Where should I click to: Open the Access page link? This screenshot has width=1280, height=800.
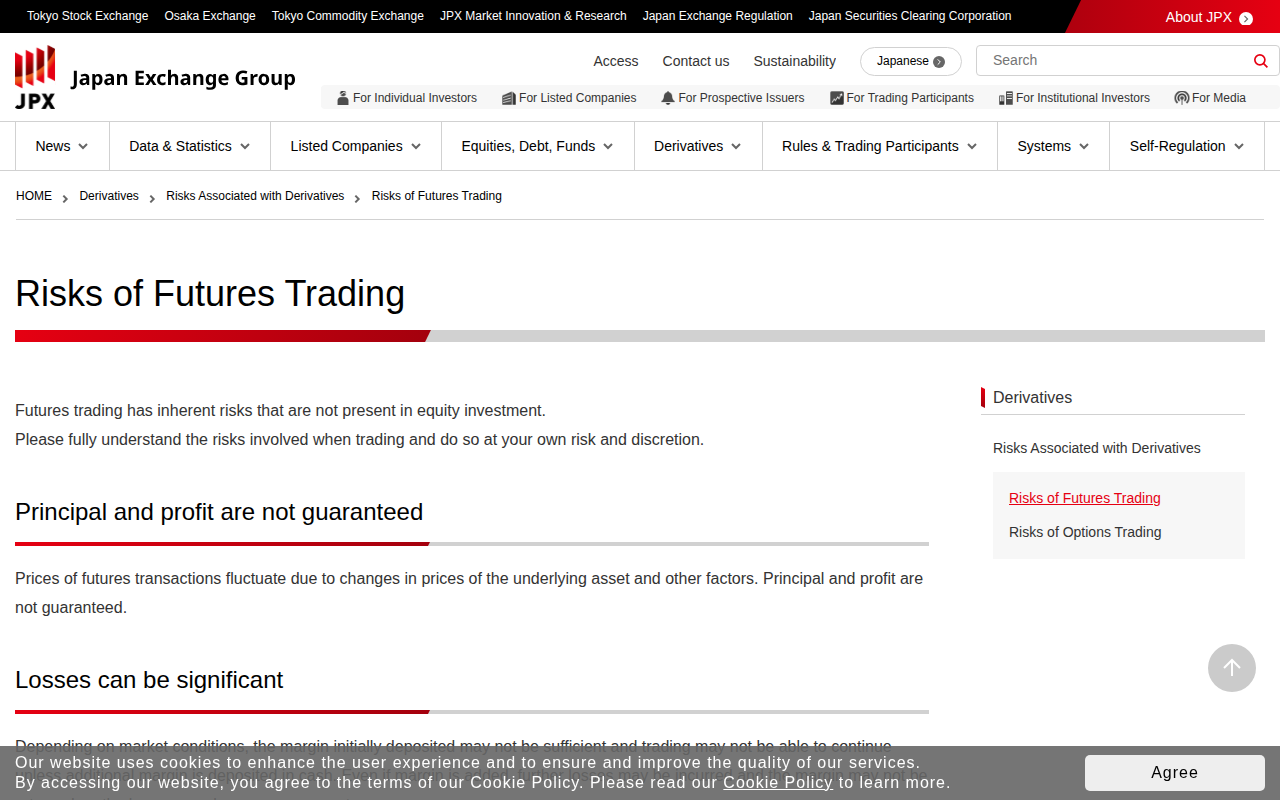(616, 61)
